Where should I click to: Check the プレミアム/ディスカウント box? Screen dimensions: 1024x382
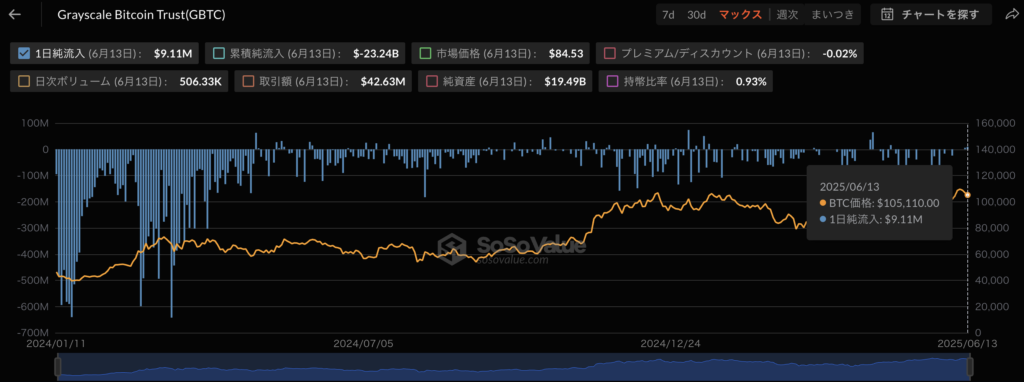click(x=611, y=54)
